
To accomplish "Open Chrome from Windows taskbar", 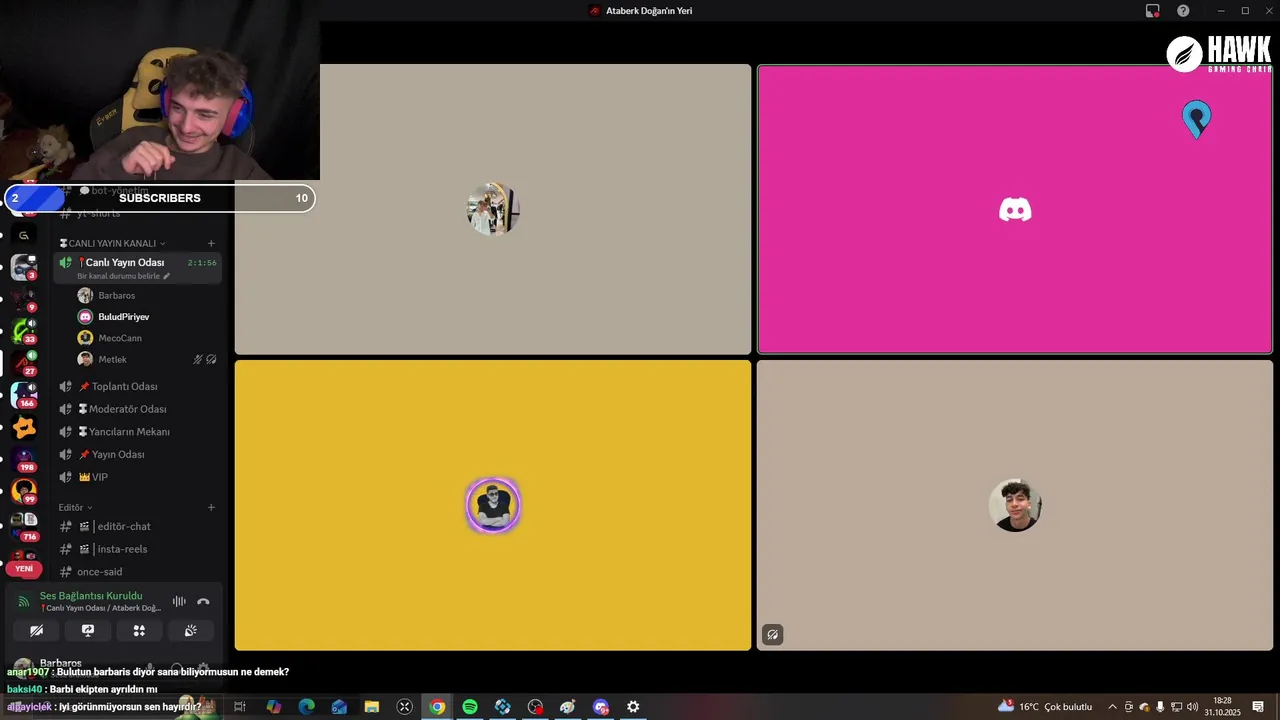I will tap(437, 707).
